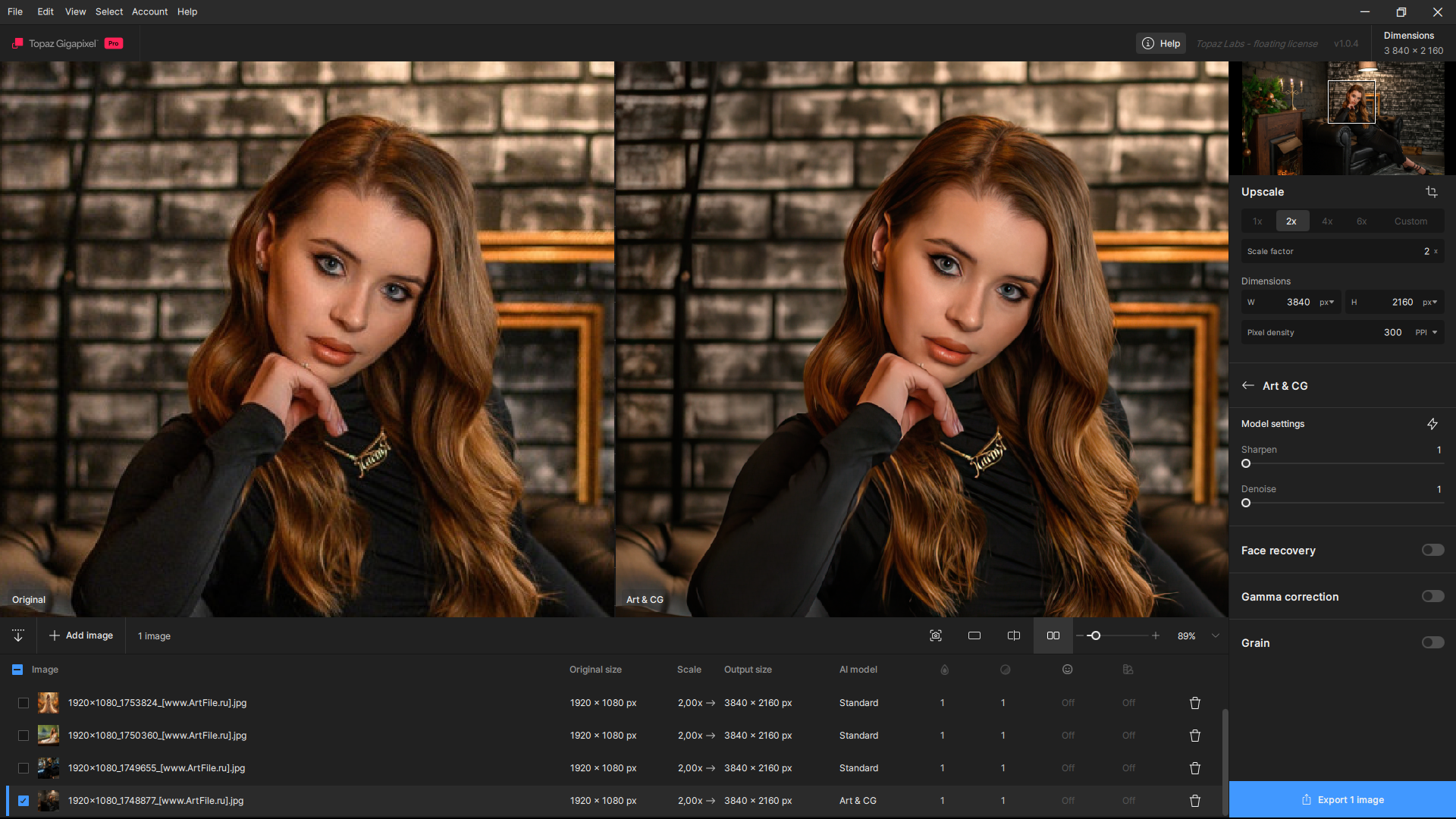Open the width px unit dropdown
This screenshot has width=1456, height=819.
pyautogui.click(x=1326, y=302)
